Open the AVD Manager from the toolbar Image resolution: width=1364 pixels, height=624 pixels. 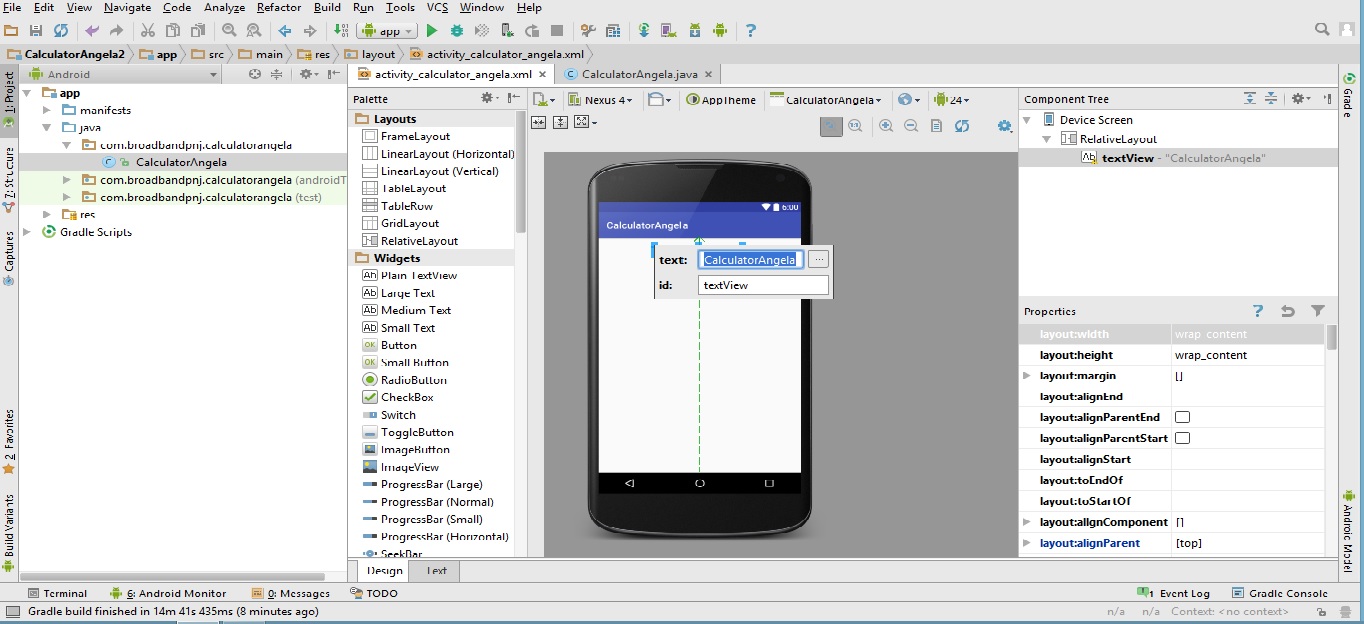point(667,30)
